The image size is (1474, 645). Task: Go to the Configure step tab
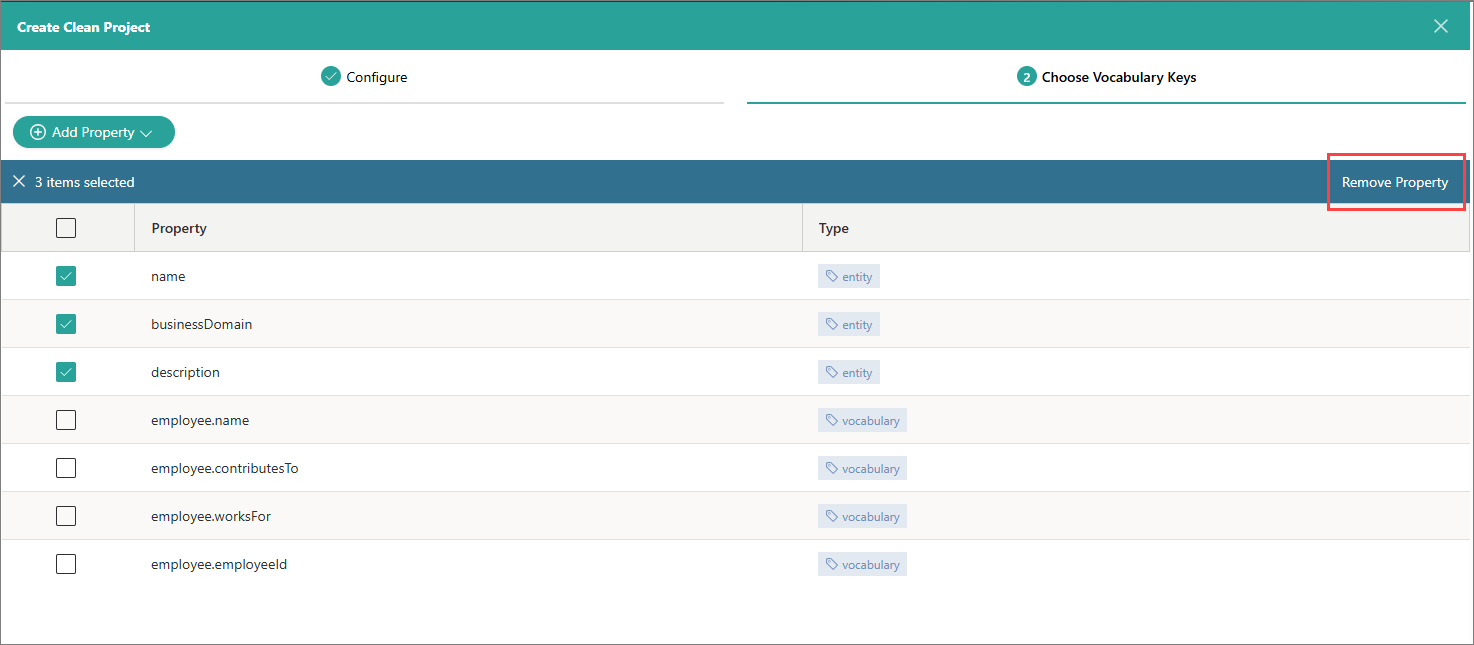(365, 77)
